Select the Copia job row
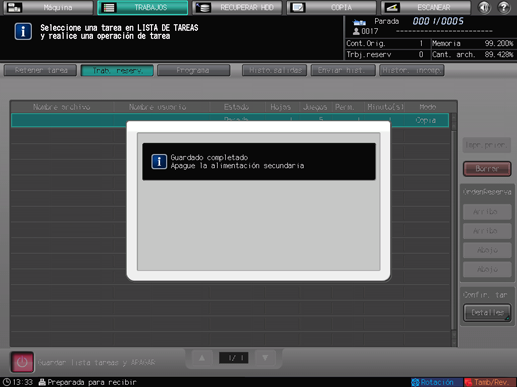The height and width of the screenshot is (387, 517). click(x=230, y=120)
